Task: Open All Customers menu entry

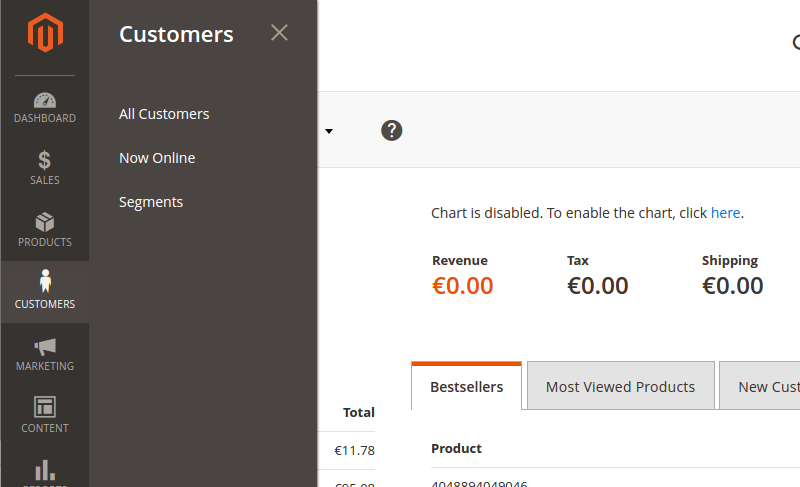Action: pyautogui.click(x=164, y=114)
